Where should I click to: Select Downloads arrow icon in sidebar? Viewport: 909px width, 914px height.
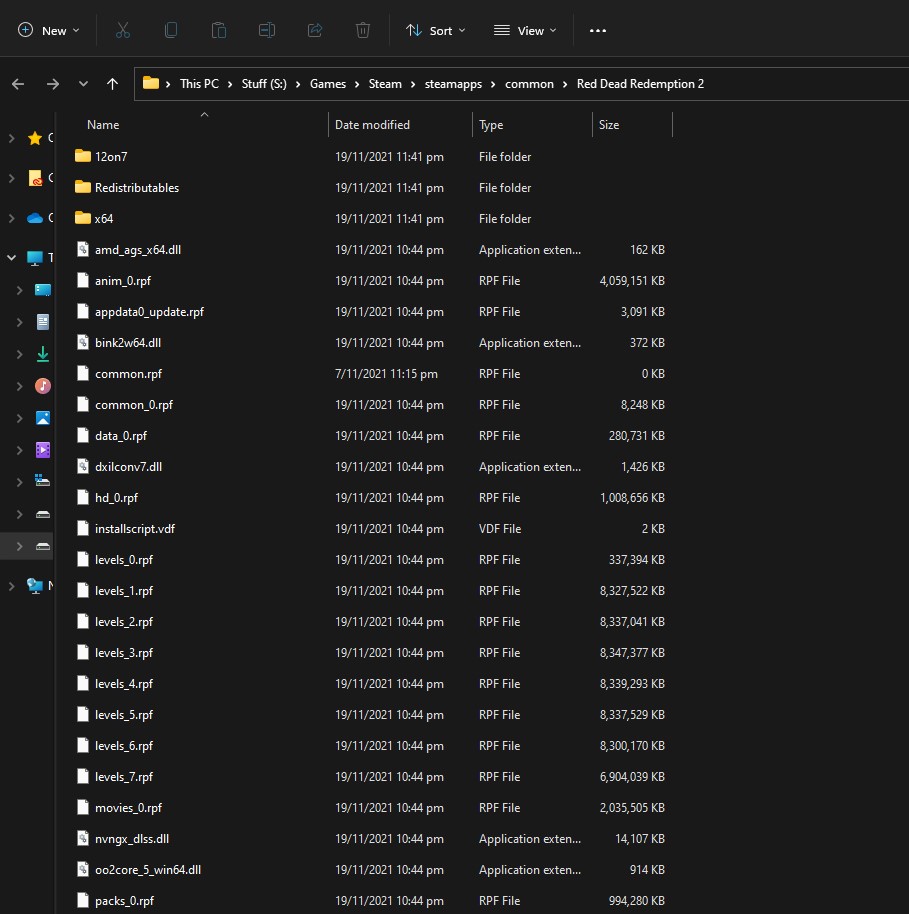tap(43, 354)
